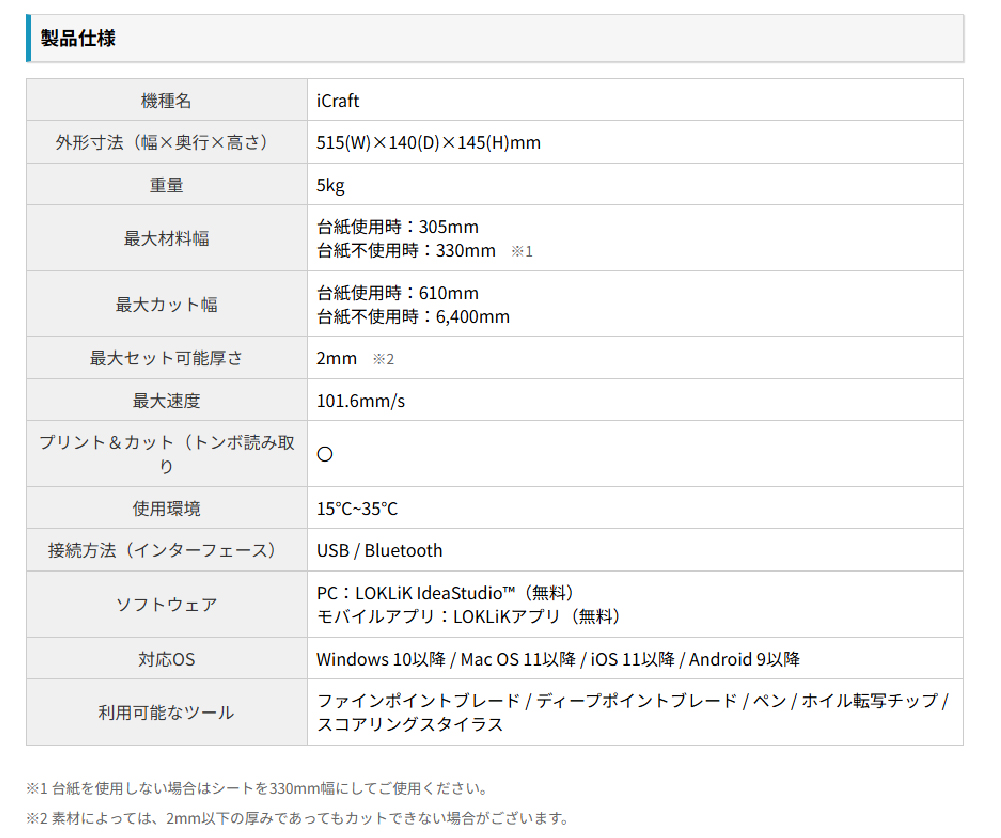Select the 使用環境 row label
1001x838 pixels.
(166, 508)
